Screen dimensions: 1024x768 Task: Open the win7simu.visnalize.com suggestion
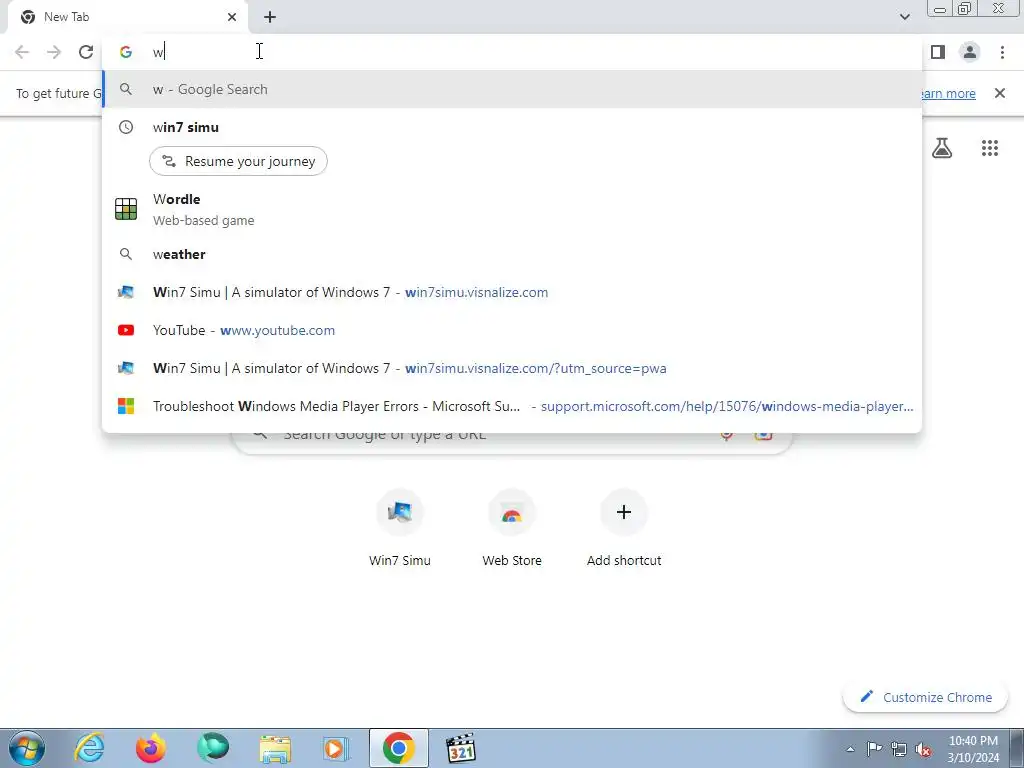512,292
